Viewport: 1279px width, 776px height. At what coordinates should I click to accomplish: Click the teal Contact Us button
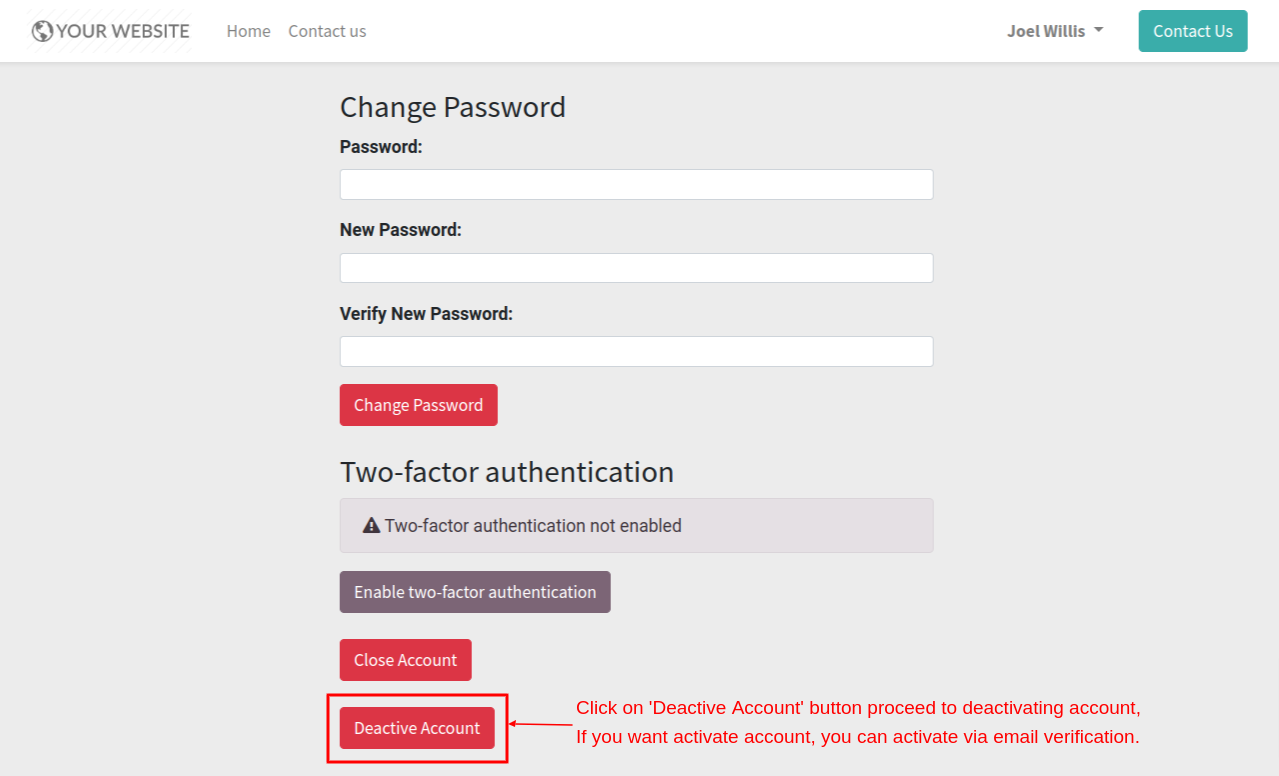click(x=1193, y=31)
